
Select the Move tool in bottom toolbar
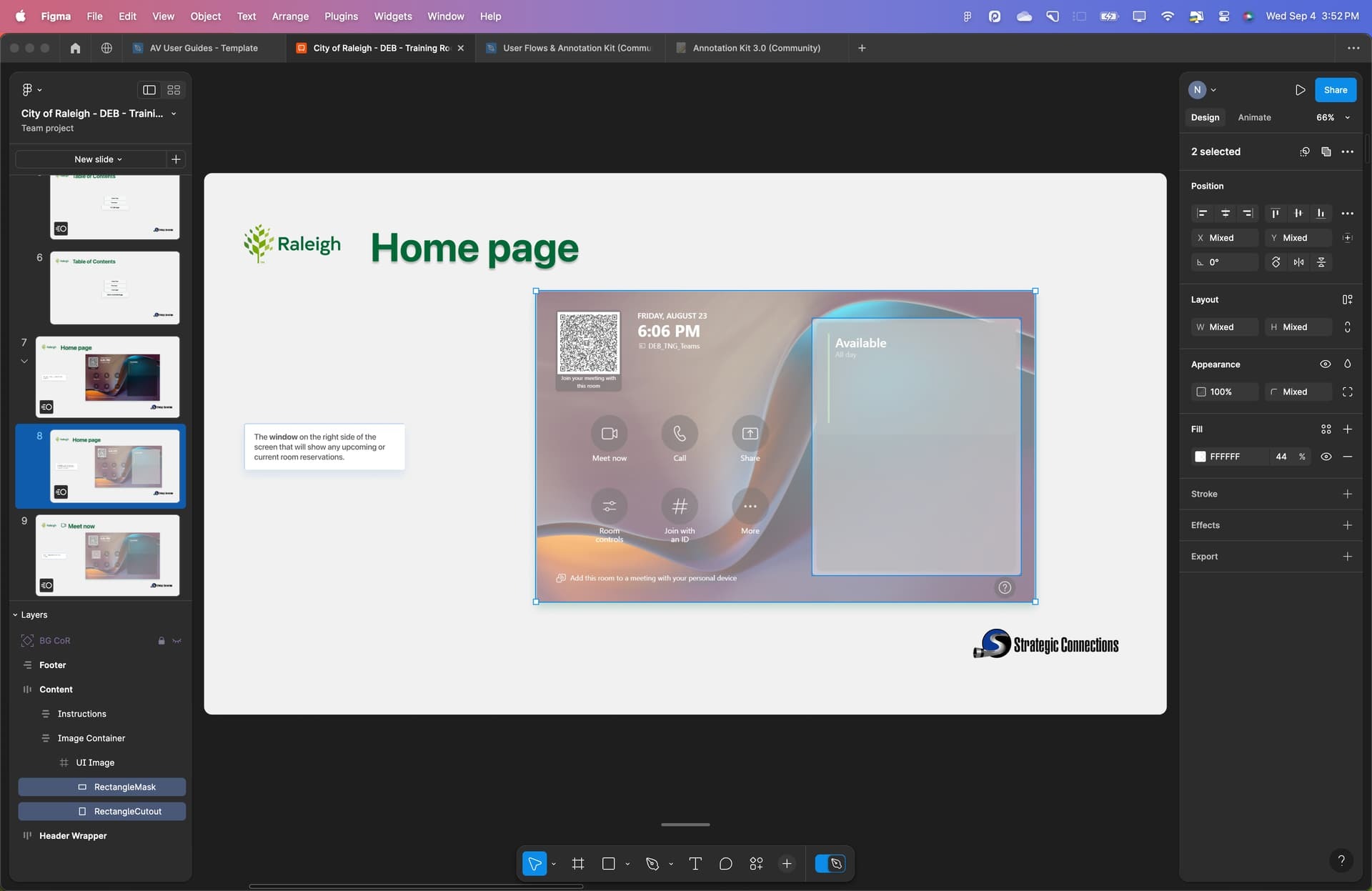(535, 864)
